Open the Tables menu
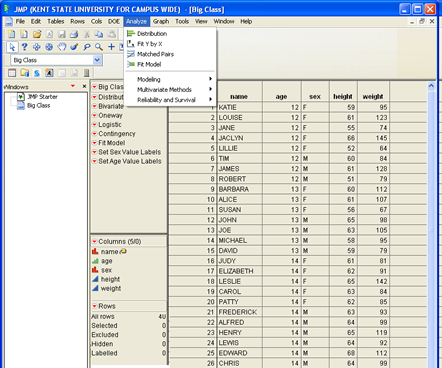Screen dimensions: 442x368 55,21
